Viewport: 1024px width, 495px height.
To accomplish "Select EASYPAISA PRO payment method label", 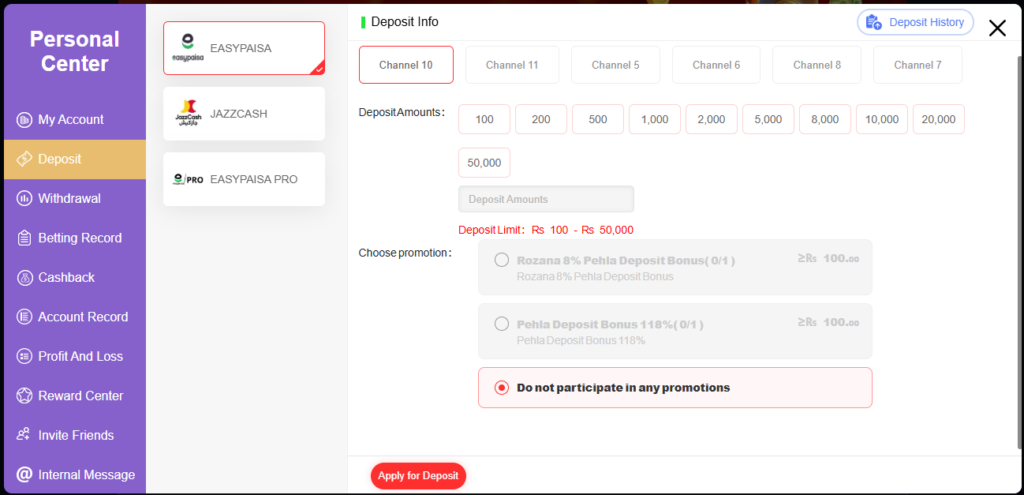I will 253,179.
